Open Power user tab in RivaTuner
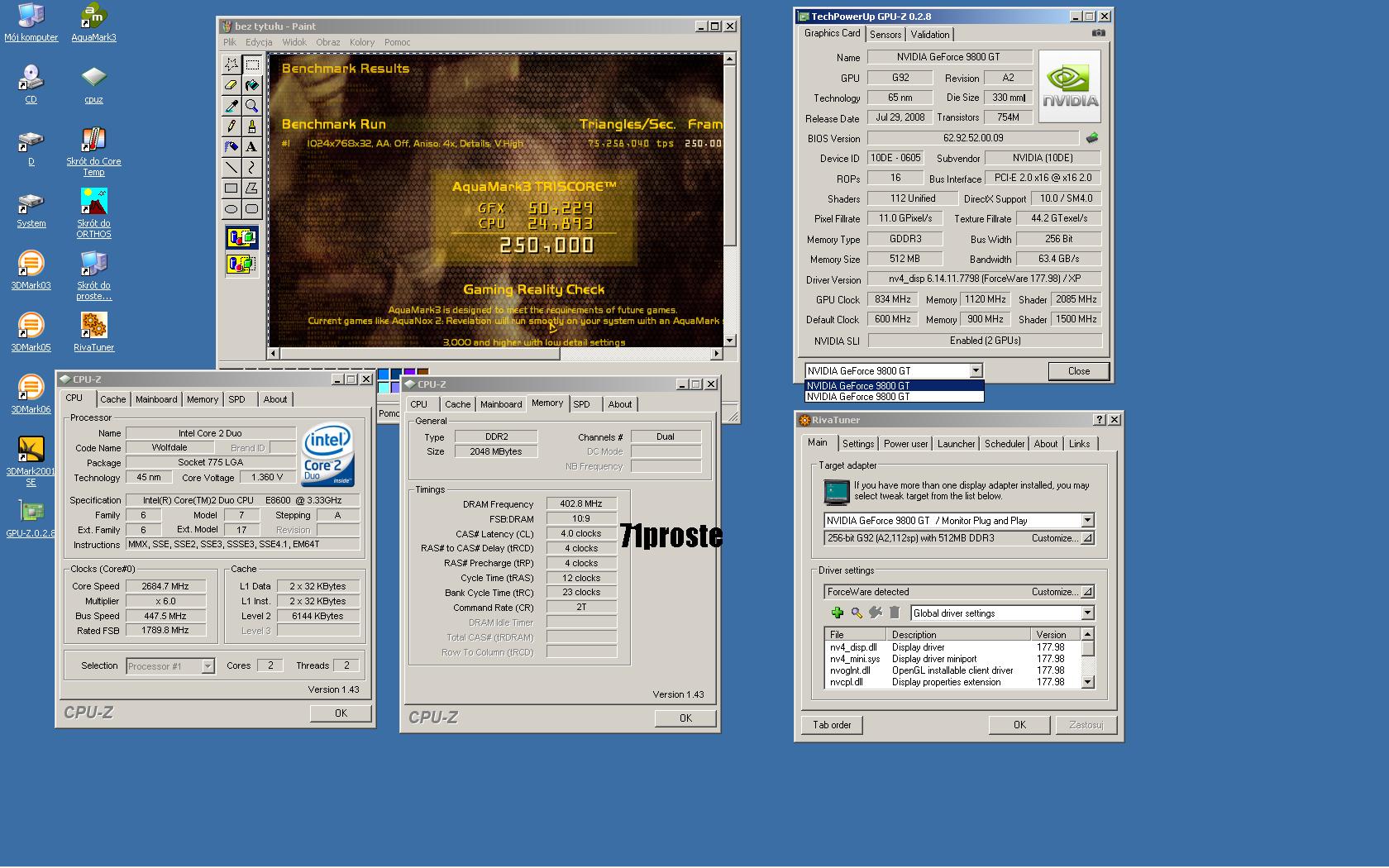Viewport: 1389px width, 868px height. (905, 444)
